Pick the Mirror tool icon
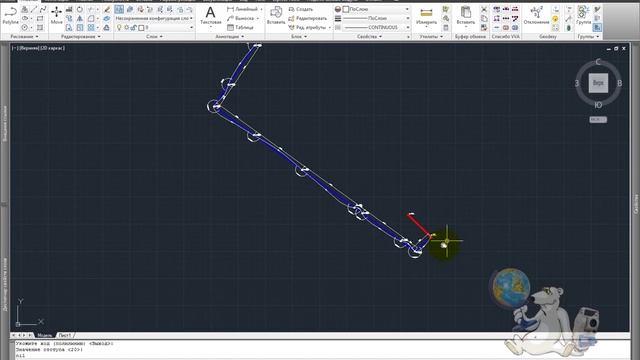Viewport: 640px width, 360px height. 80,18
